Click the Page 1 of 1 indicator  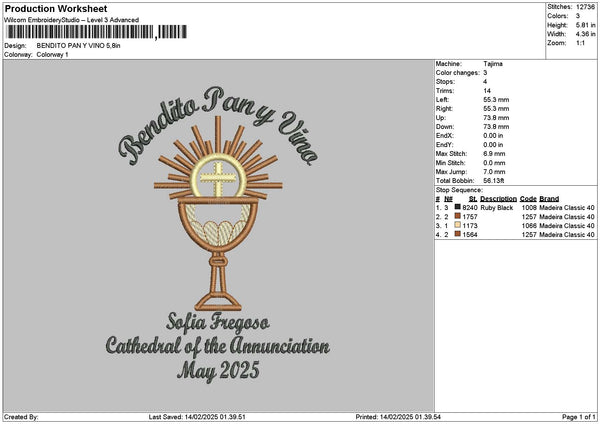[x=579, y=417]
